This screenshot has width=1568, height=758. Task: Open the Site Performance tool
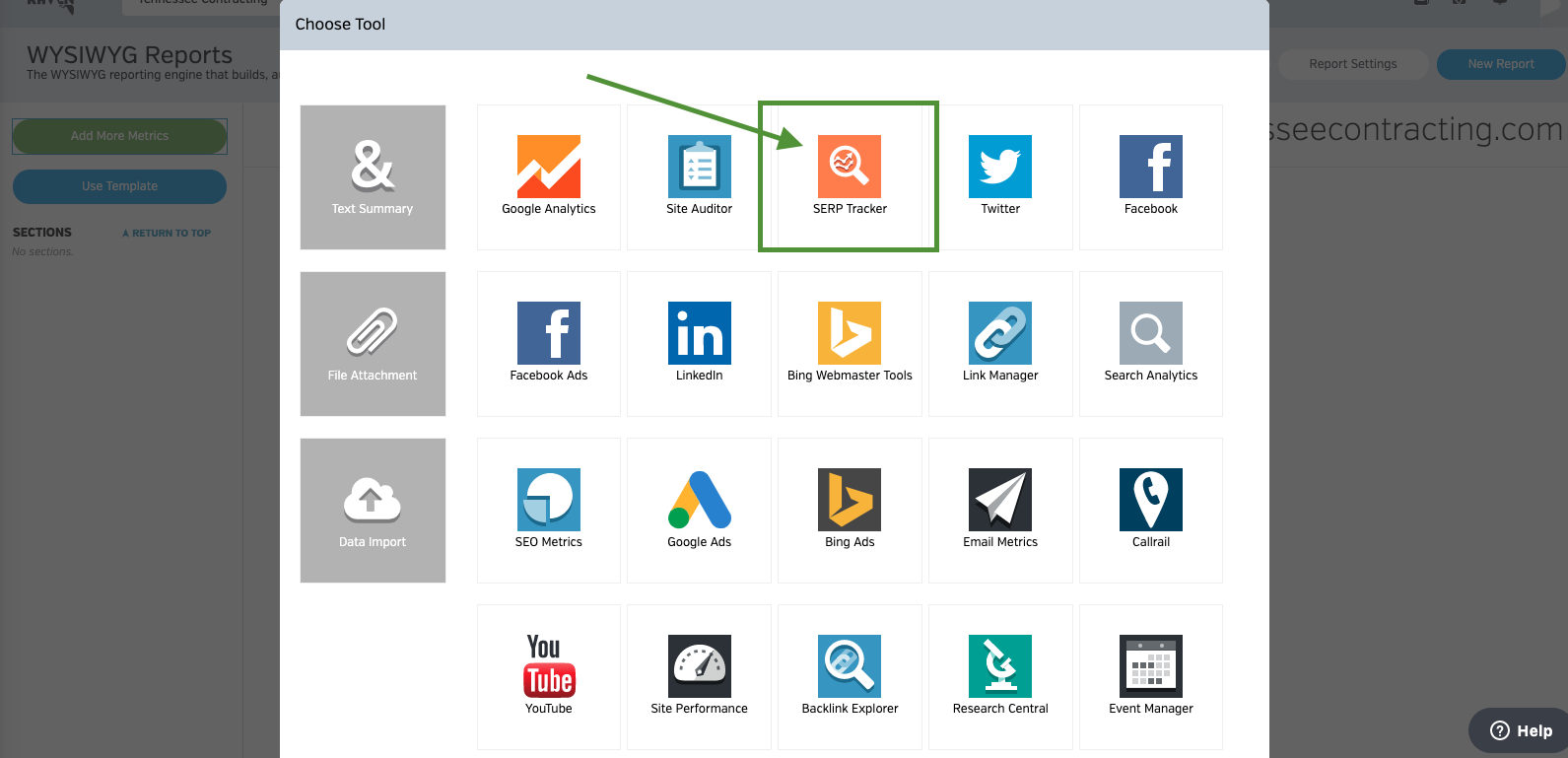tap(700, 677)
